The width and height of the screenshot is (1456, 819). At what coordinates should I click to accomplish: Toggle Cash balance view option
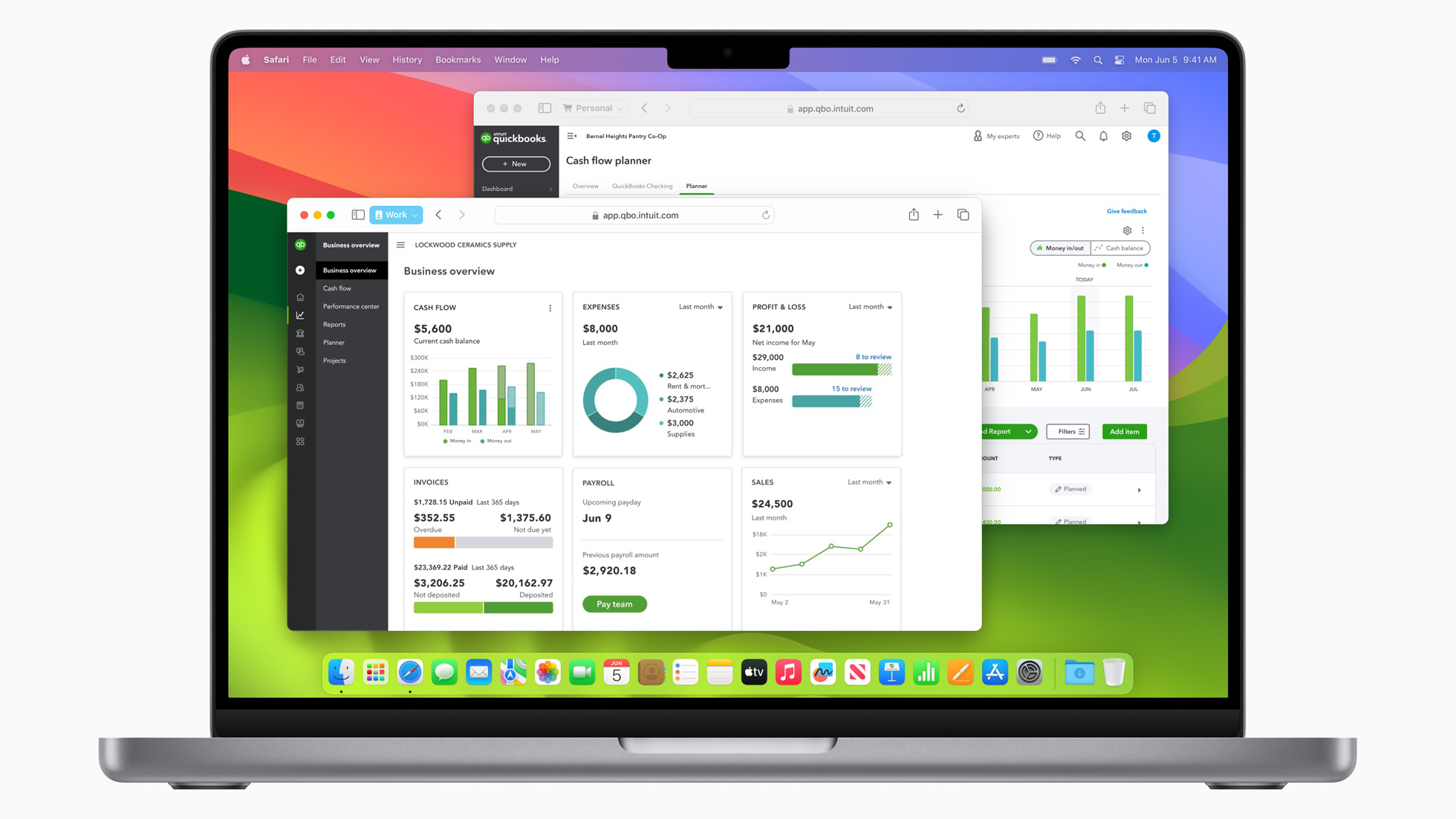click(1120, 248)
